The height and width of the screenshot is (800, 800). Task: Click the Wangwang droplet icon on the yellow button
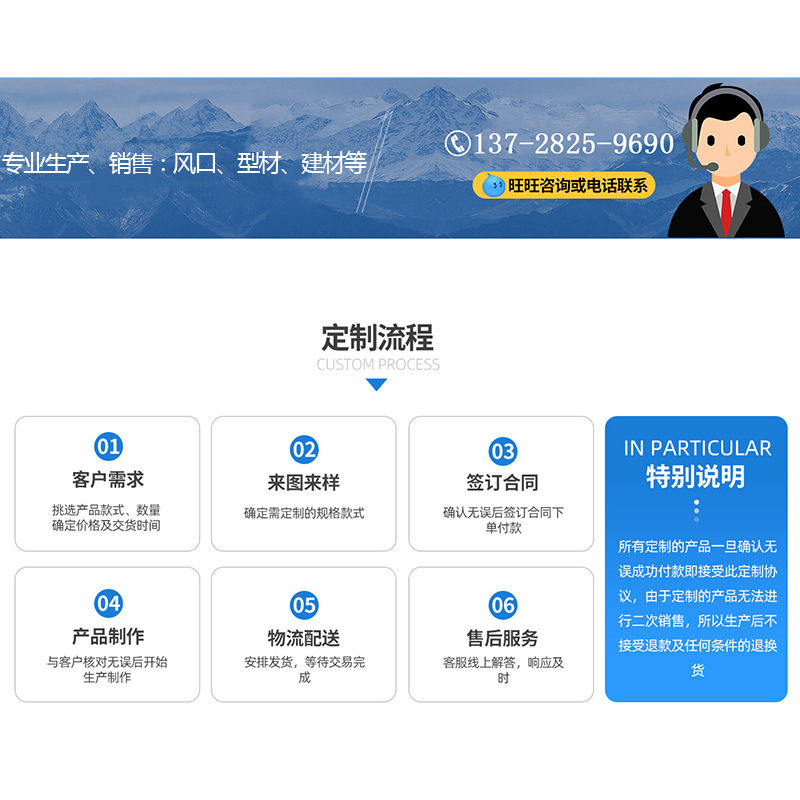496,183
